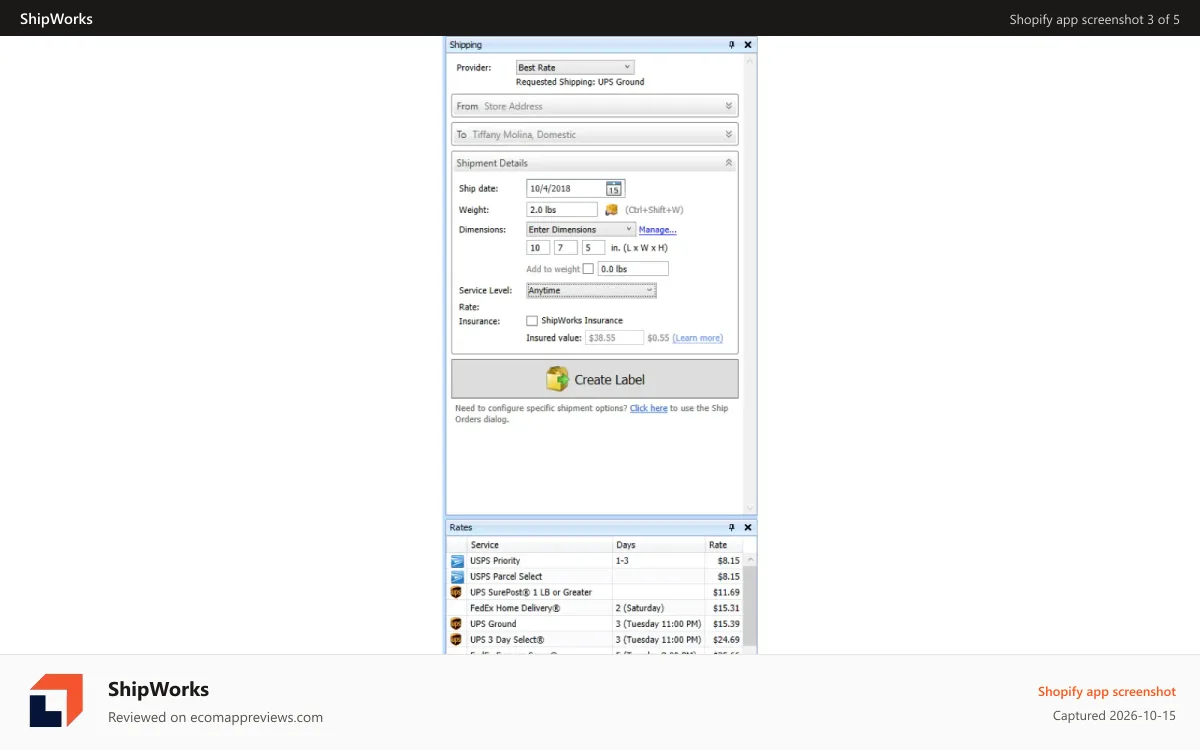The image size is (1200, 750).
Task: Click the Shipping panel scroll-down arrow
Action: point(750,508)
